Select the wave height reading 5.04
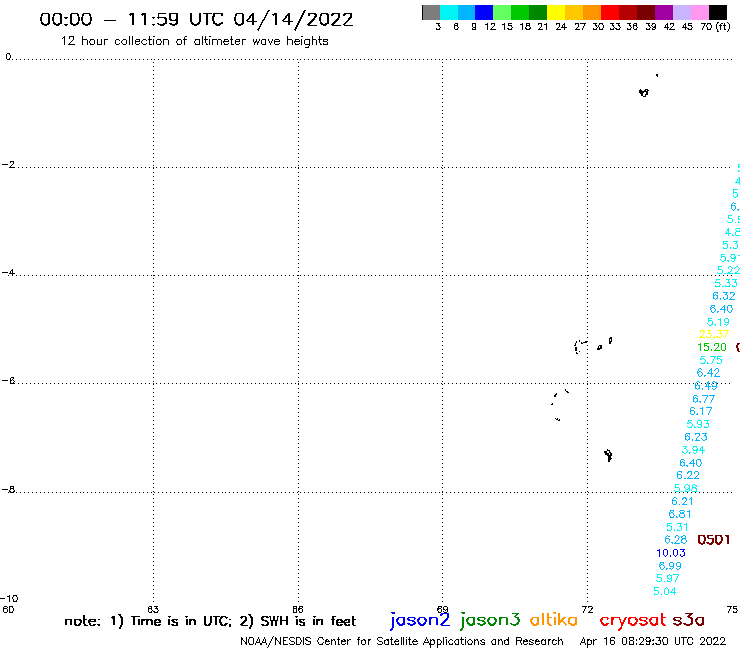The width and height of the screenshot is (740, 650). 664,591
